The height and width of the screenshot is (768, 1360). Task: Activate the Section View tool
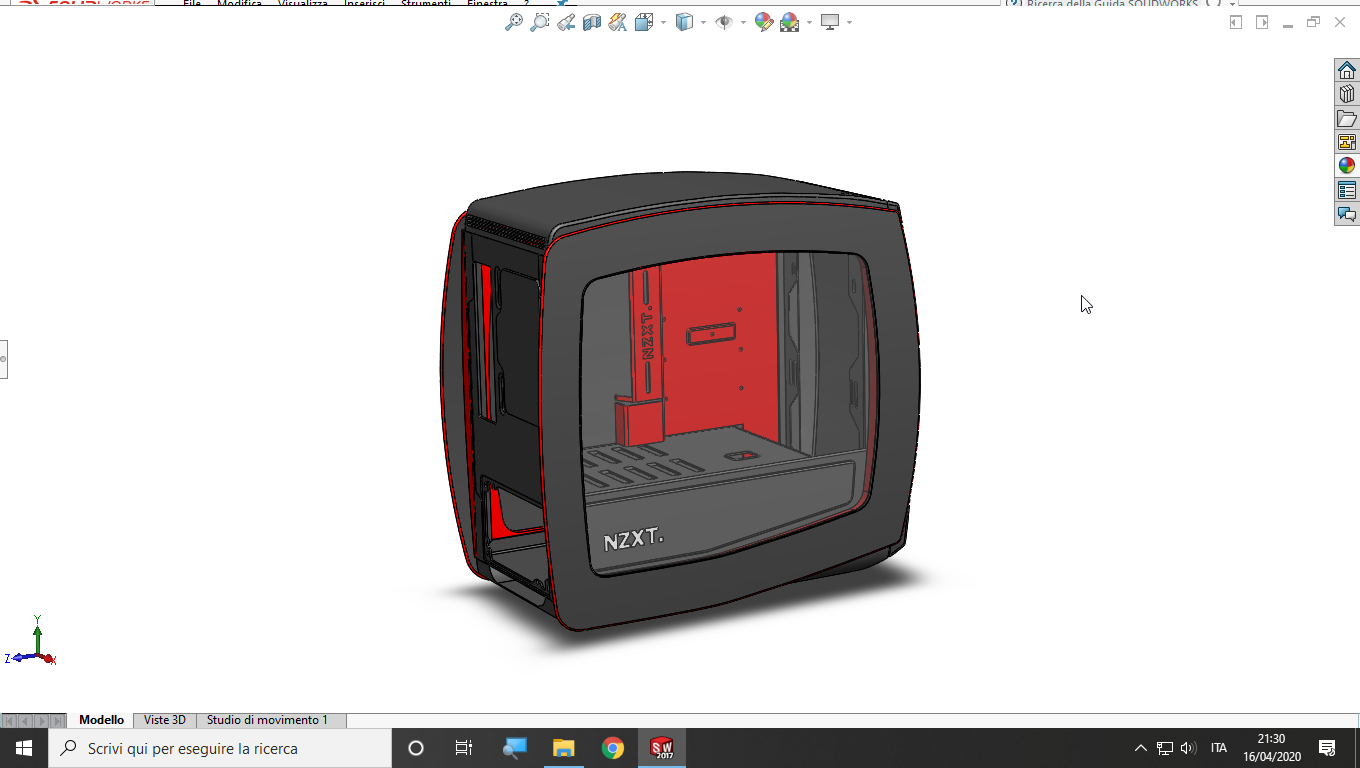[592, 22]
